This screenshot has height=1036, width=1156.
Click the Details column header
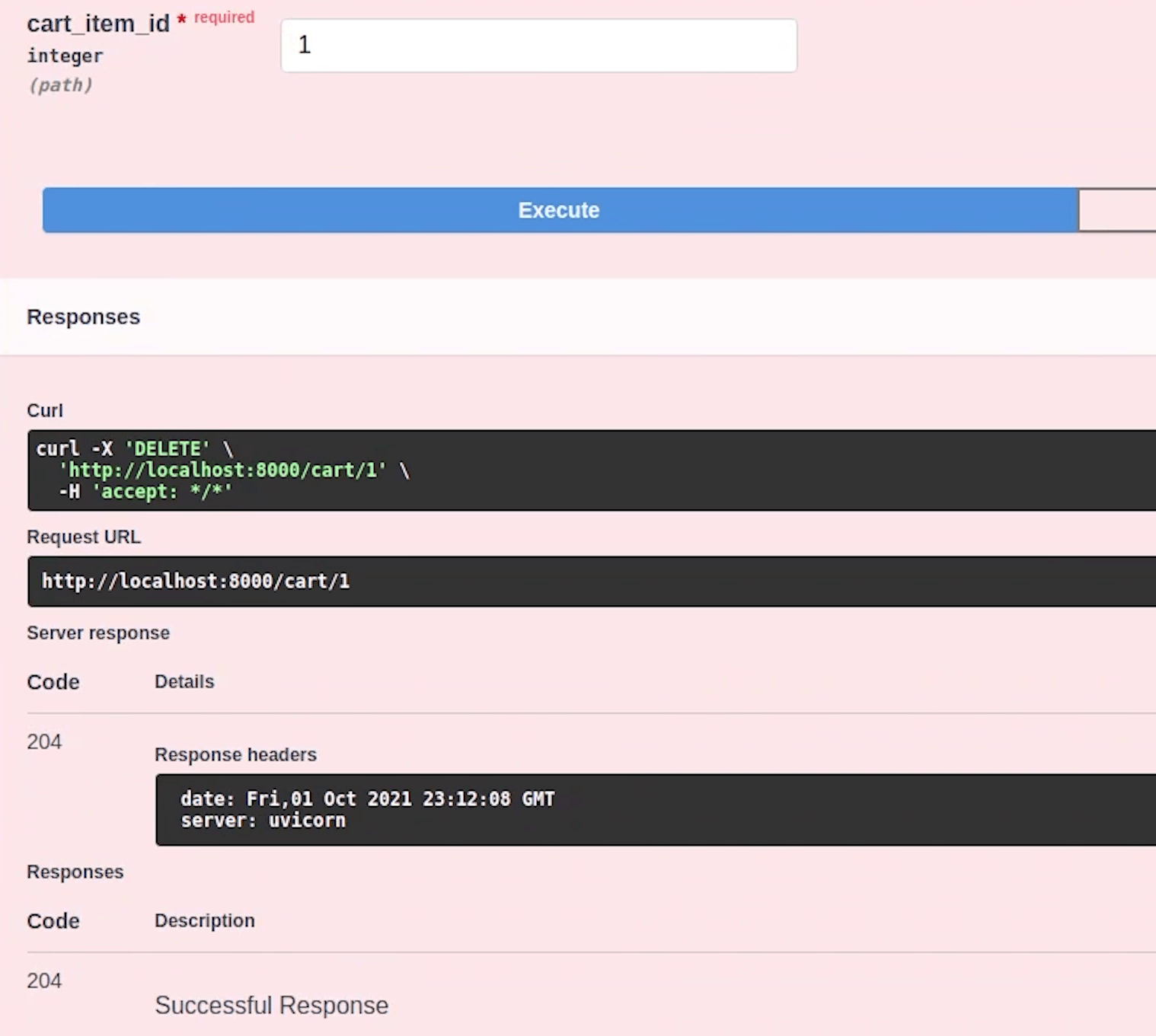click(x=184, y=681)
